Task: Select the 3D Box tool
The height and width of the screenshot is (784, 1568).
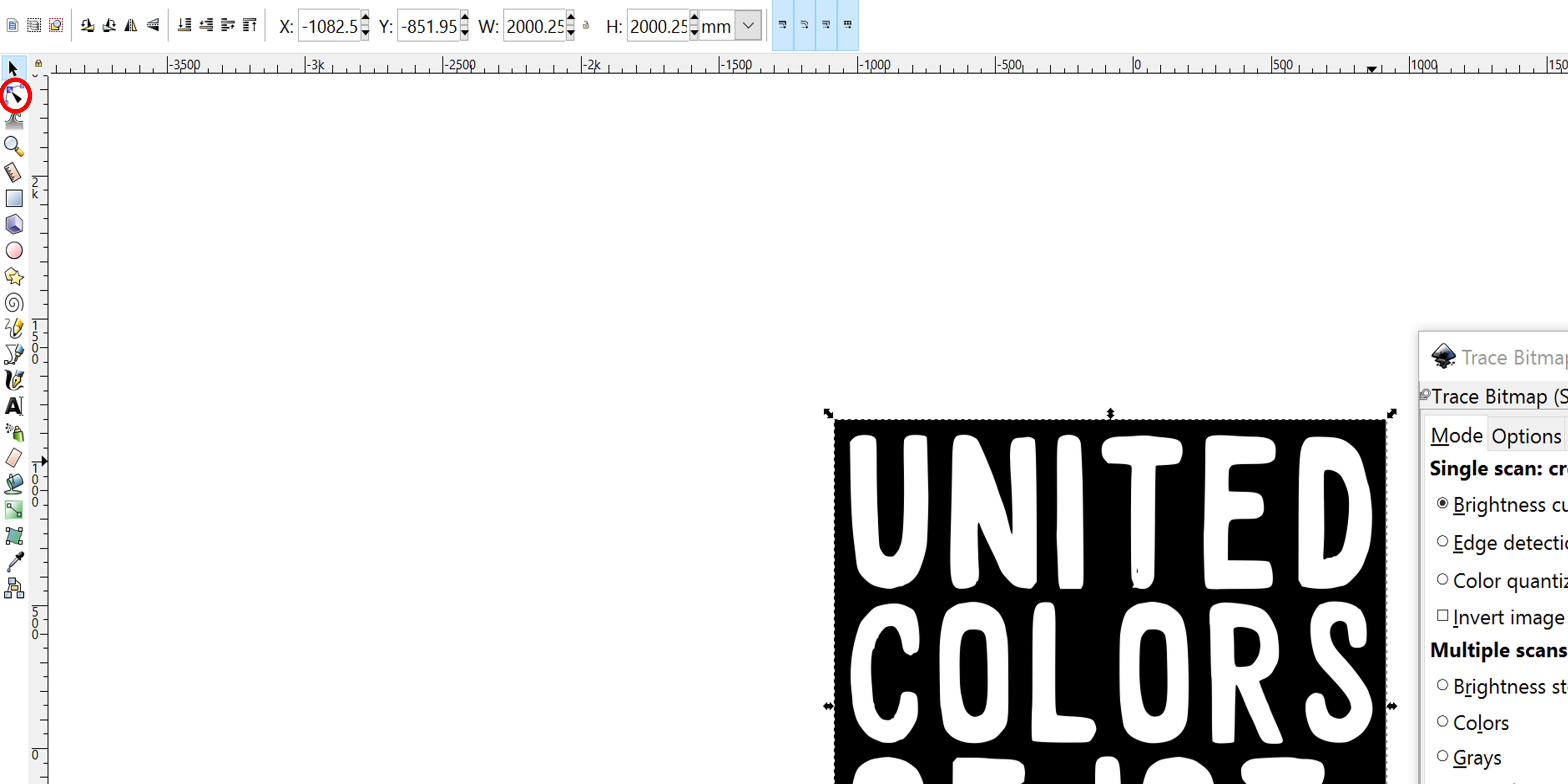Action: coord(14,225)
